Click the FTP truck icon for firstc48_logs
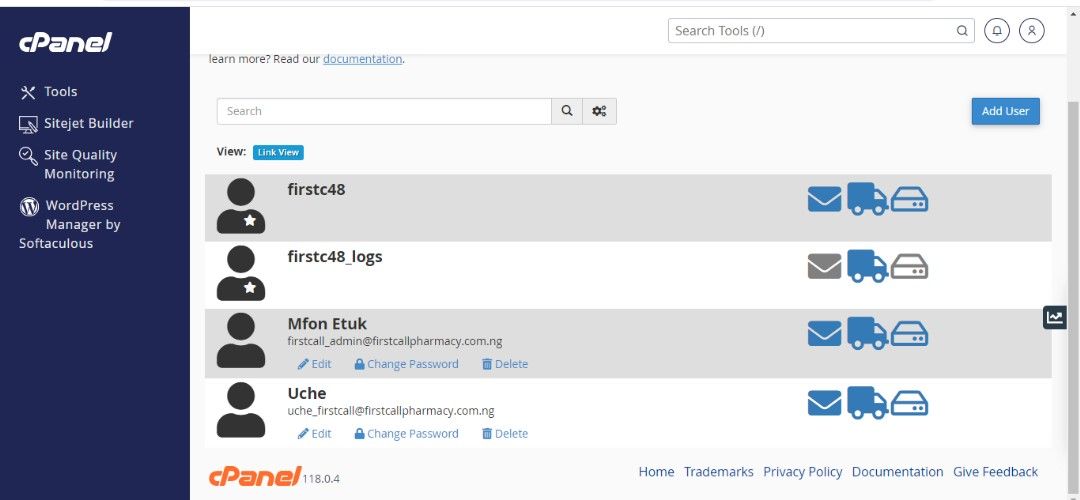 pyautogui.click(x=867, y=266)
